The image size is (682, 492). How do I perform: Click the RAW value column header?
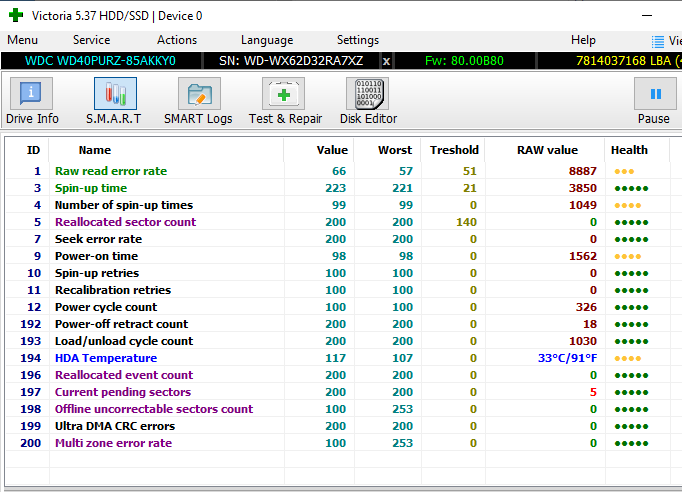[x=547, y=150]
